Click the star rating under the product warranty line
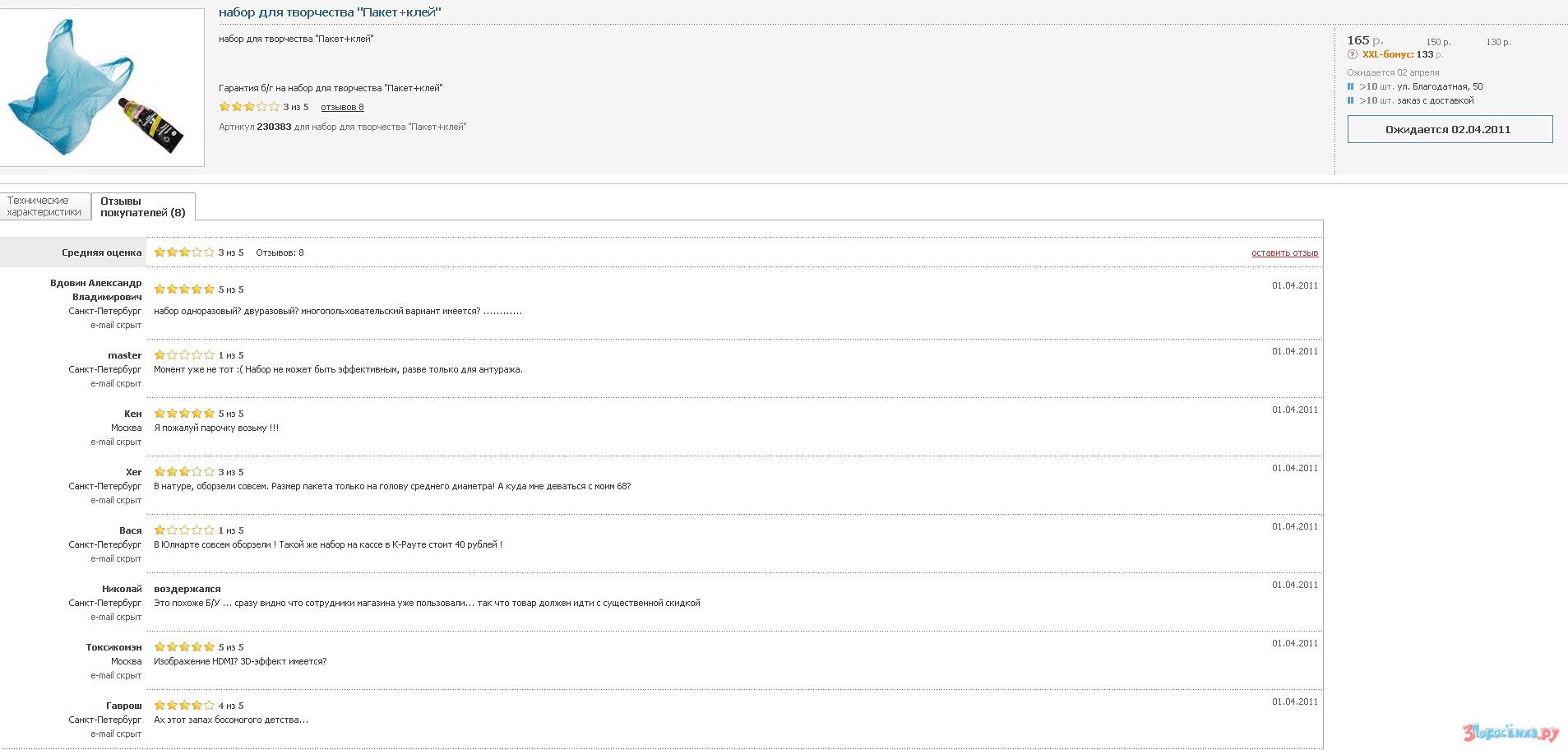 [249, 107]
